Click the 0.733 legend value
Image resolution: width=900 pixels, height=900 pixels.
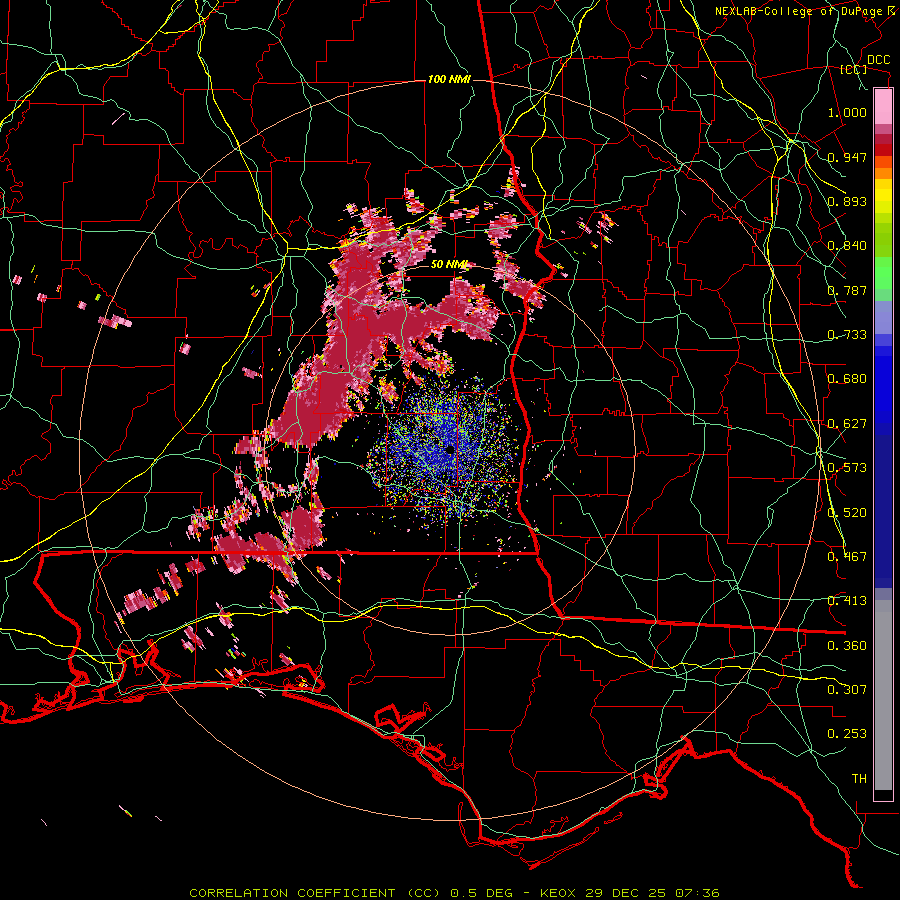coord(847,335)
